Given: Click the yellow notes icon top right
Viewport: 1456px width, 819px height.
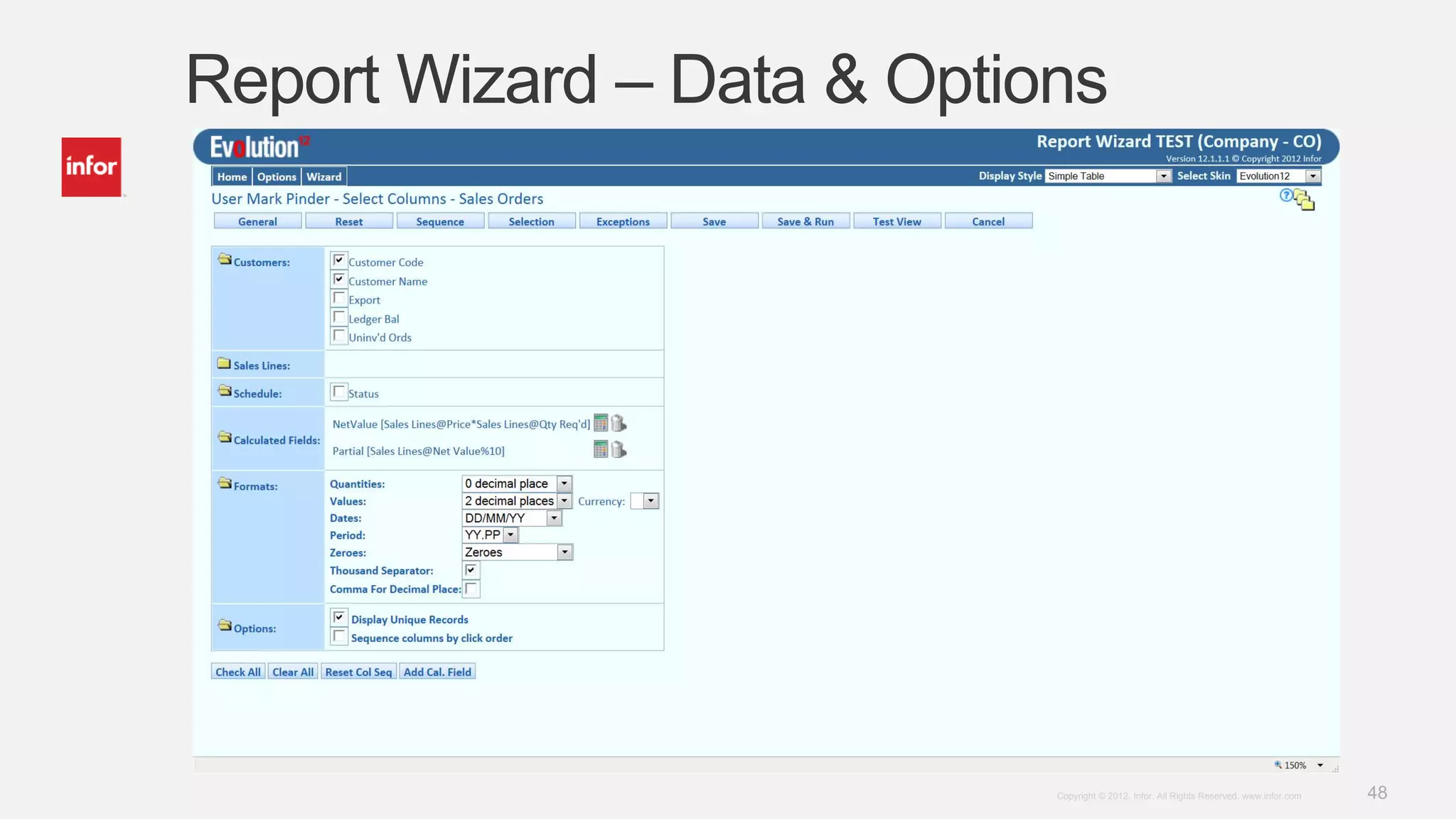Looking at the screenshot, I should [1305, 200].
